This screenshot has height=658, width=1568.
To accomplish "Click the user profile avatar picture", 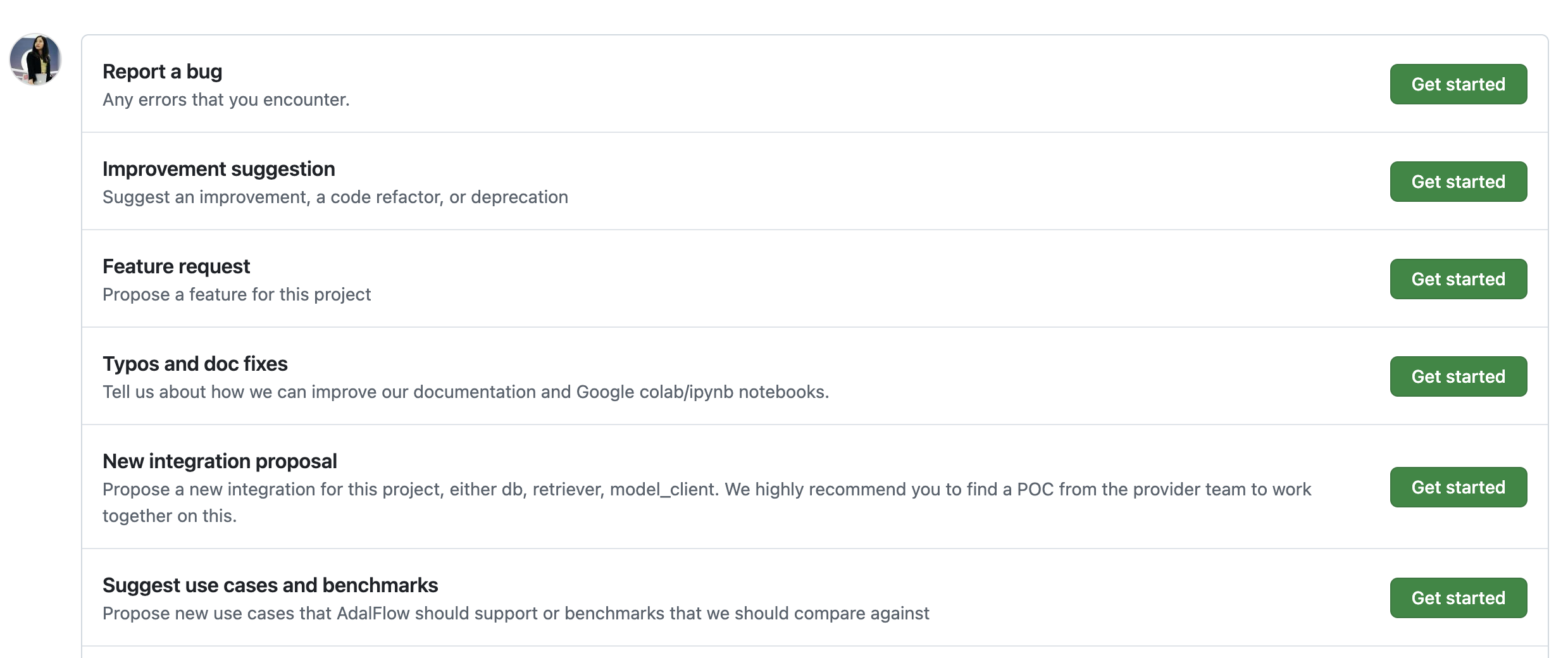I will (x=35, y=59).
